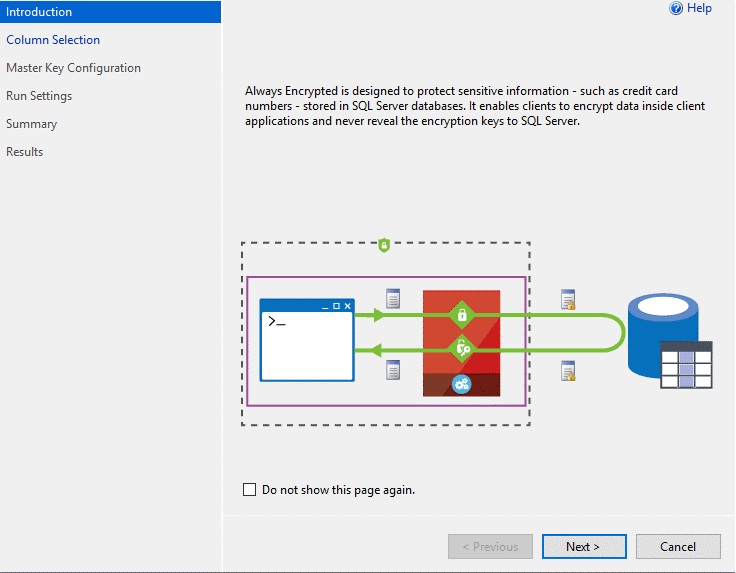Click the table grid icon
736x573 pixels.
click(686, 365)
